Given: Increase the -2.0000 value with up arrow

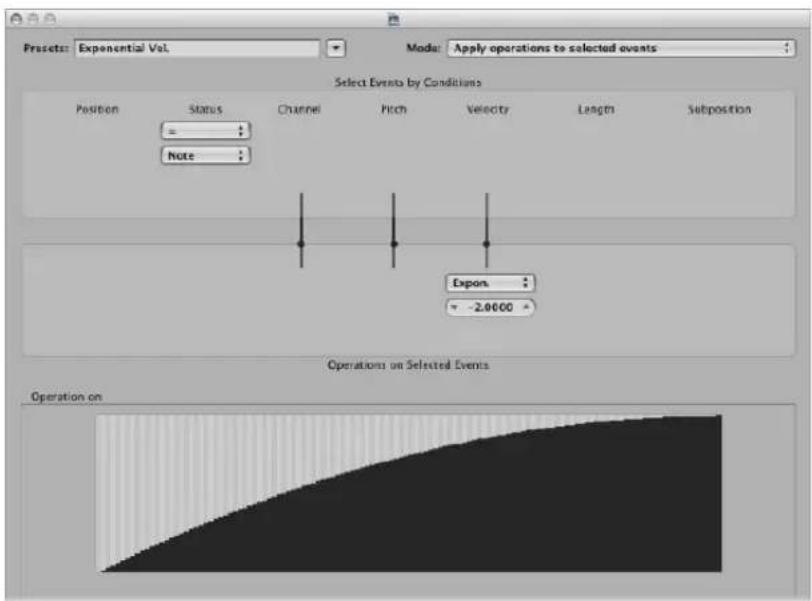Looking at the screenshot, I should click(x=526, y=307).
